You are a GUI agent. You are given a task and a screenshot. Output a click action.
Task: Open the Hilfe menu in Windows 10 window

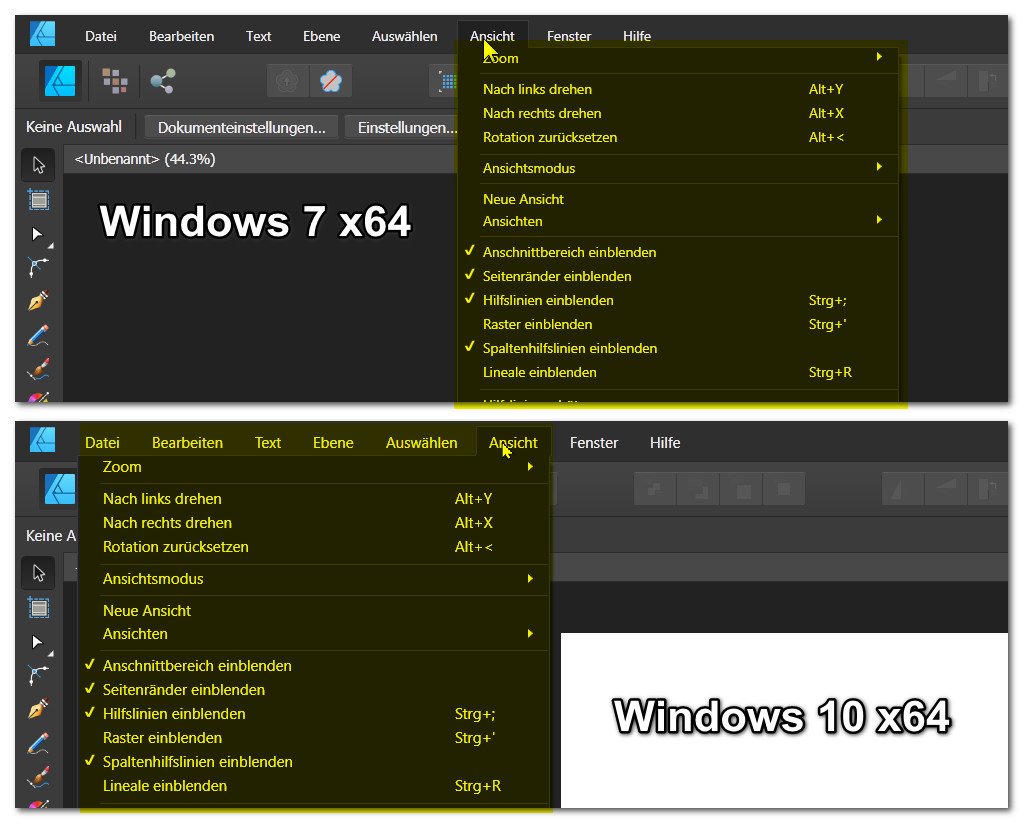pyautogui.click(x=665, y=443)
